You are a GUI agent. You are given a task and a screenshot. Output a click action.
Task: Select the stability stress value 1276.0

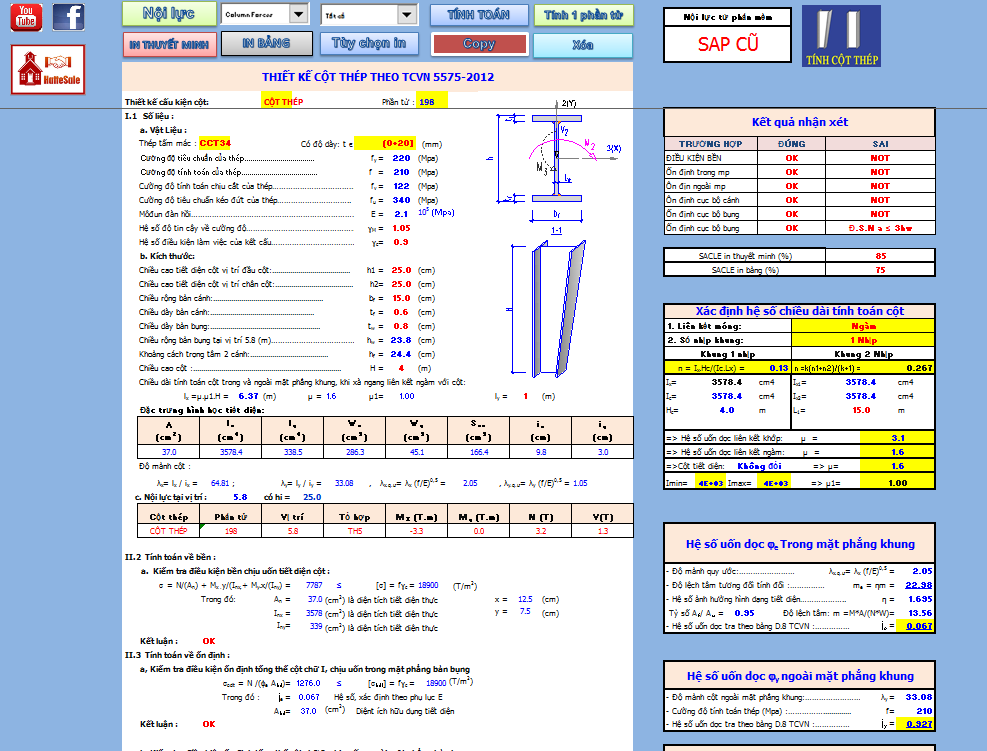(x=308, y=684)
